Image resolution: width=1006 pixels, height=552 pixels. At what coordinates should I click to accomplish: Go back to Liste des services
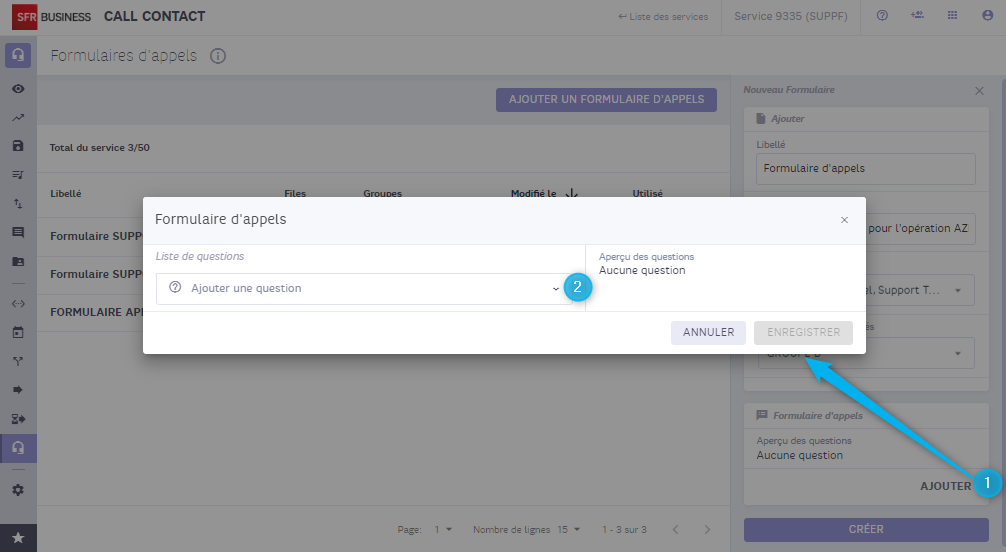click(663, 17)
